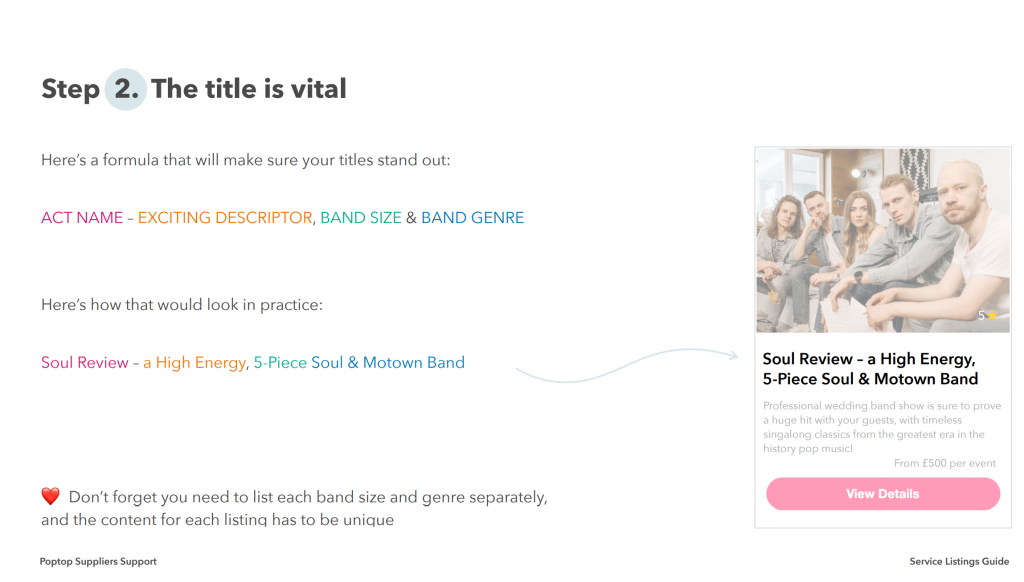This screenshot has height=582, width=1024.
Task: Open Service Listings Guide footer link
Action: tap(959, 562)
